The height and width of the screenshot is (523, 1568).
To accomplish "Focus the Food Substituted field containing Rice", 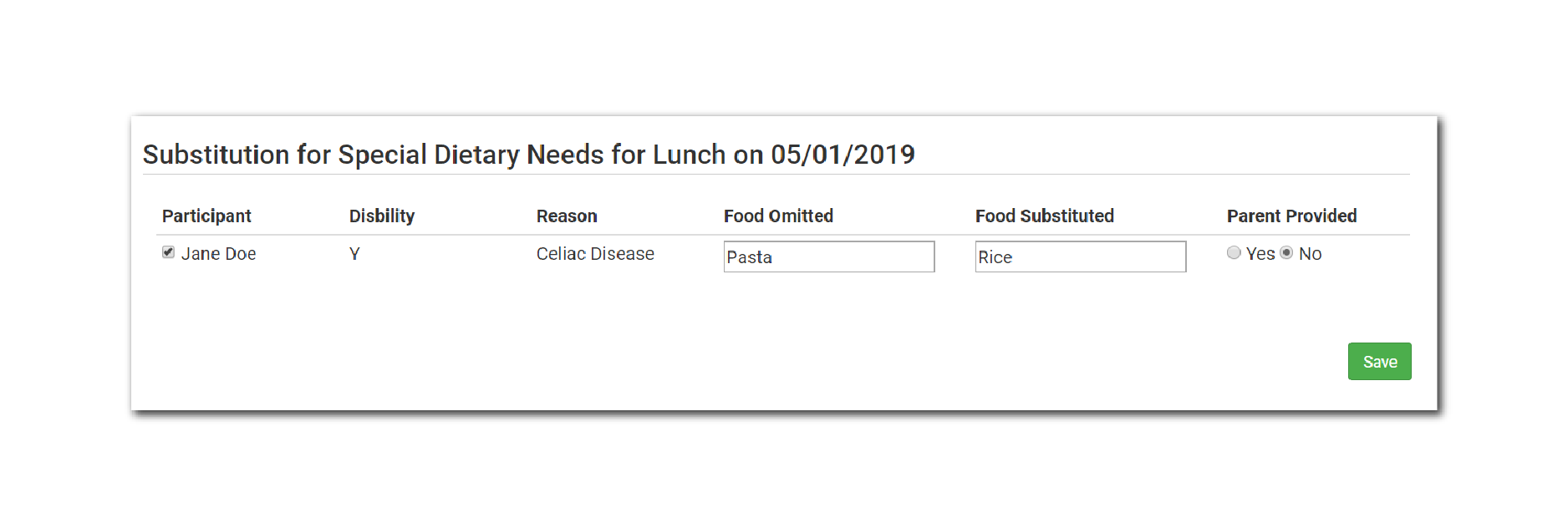I will pos(1080,256).
